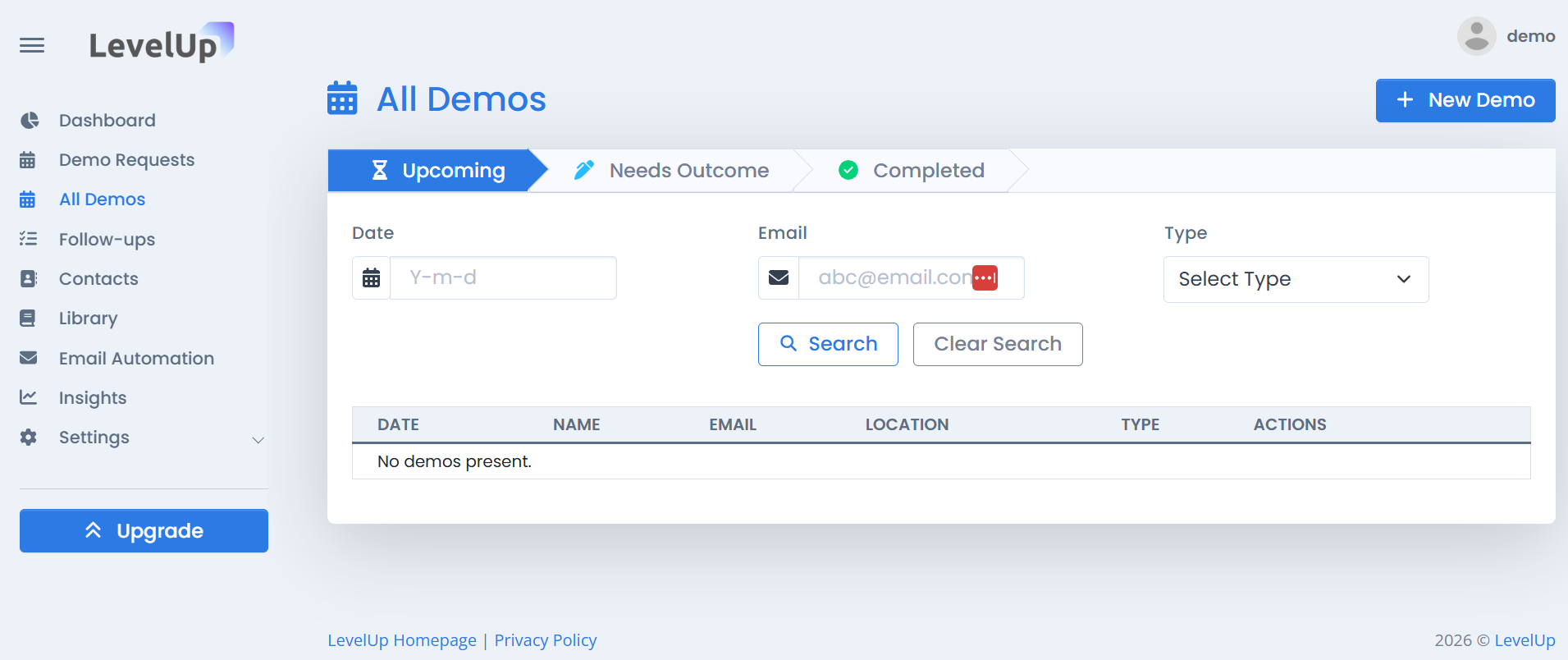Image resolution: width=1568 pixels, height=660 pixels.
Task: Open Library from the sidebar
Action: tap(88, 319)
